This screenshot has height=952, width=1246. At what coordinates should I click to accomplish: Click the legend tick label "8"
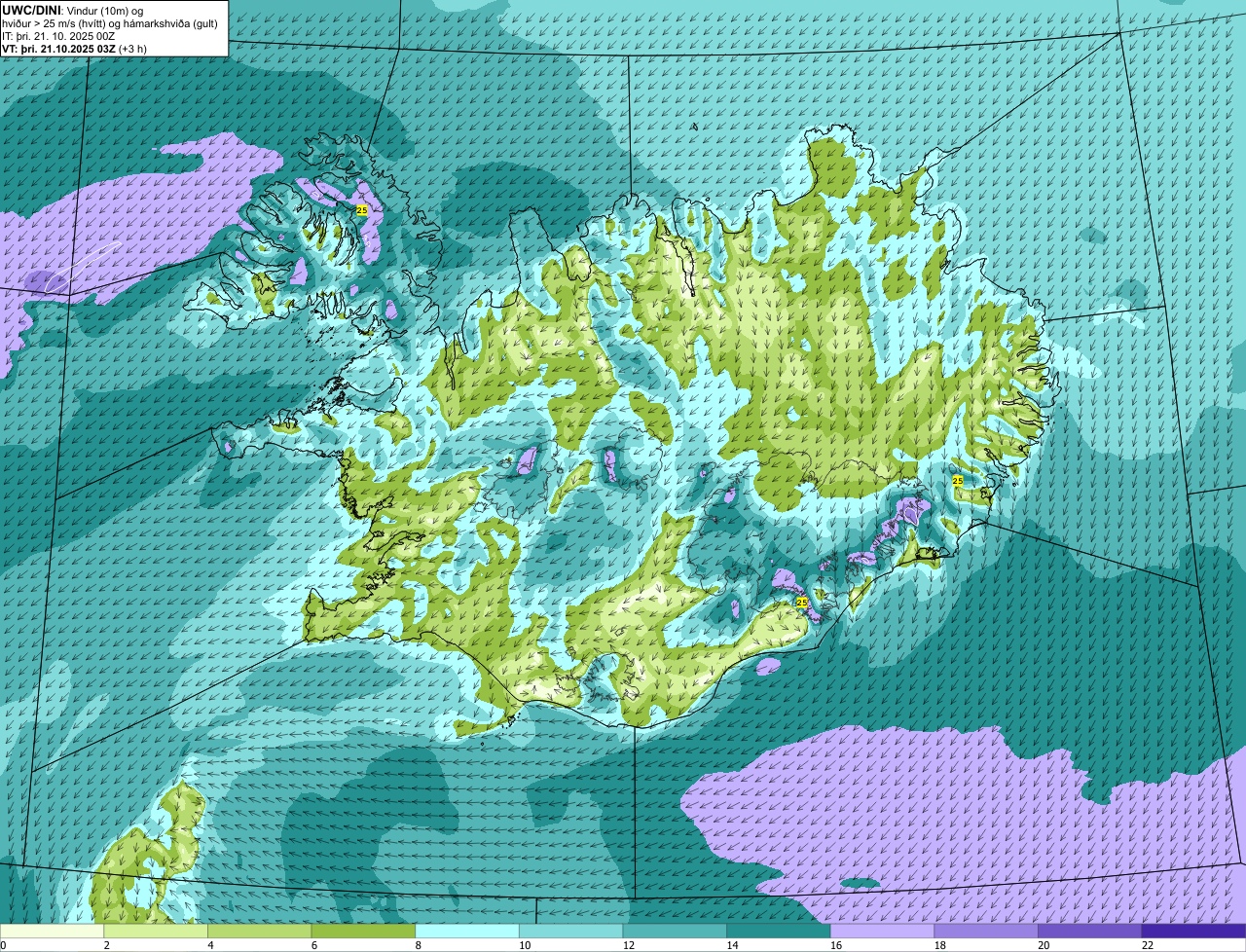(418, 945)
